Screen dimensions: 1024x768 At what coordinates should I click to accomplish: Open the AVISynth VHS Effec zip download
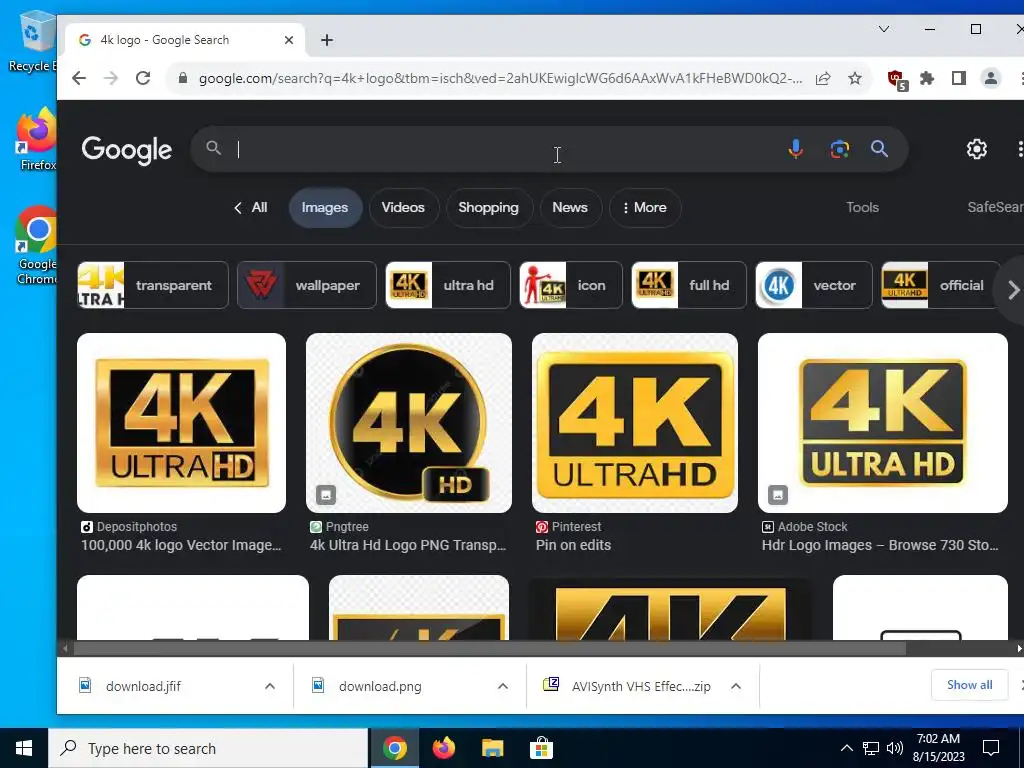click(641, 686)
